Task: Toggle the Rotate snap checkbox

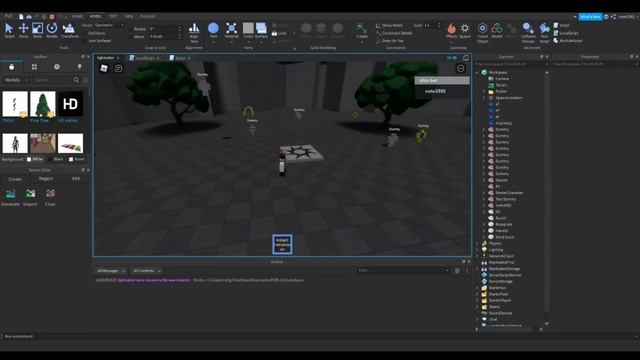Action: 131,29
